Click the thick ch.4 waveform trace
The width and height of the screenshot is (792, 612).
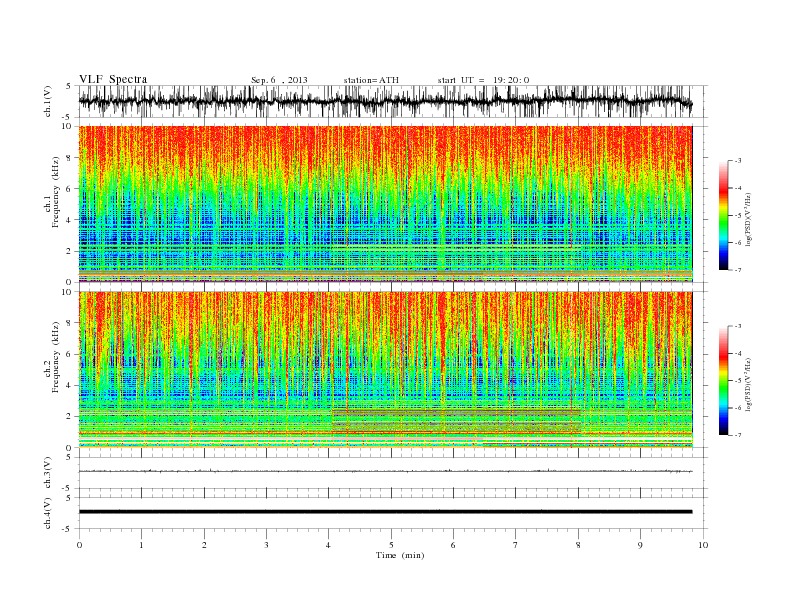pyautogui.click(x=385, y=512)
